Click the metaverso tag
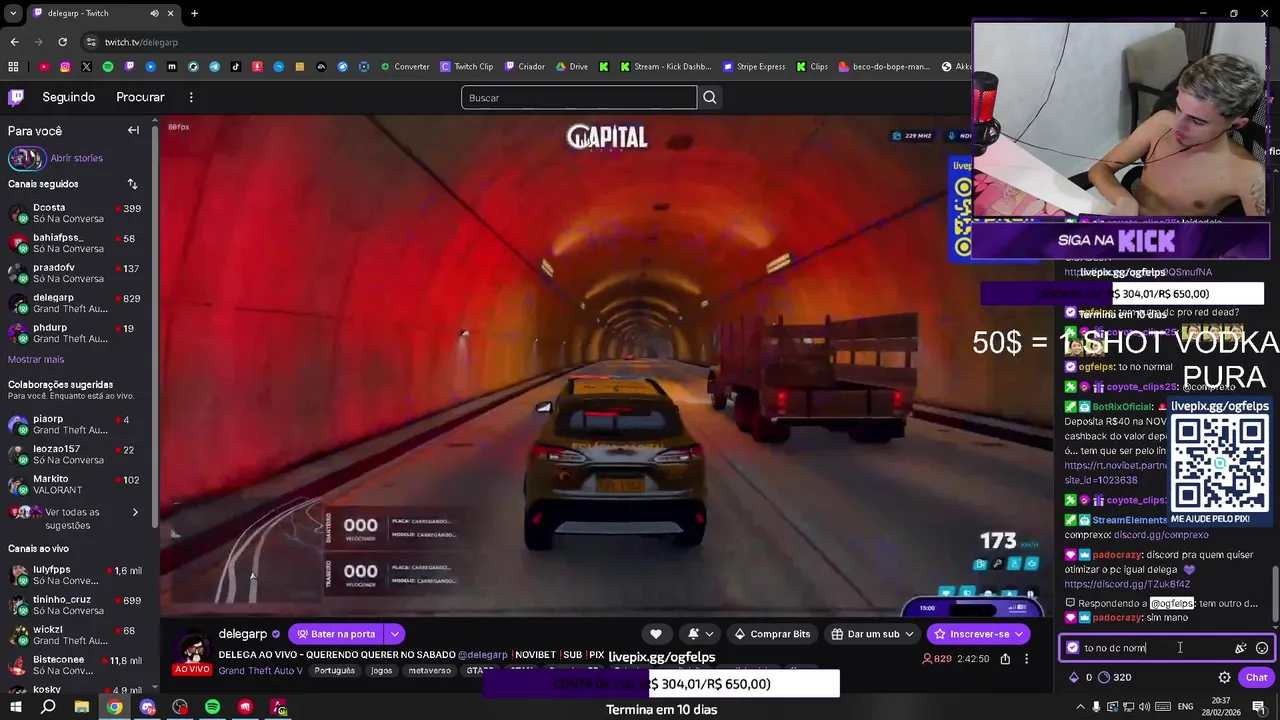Viewport: 1280px width, 720px height. pyautogui.click(x=429, y=671)
